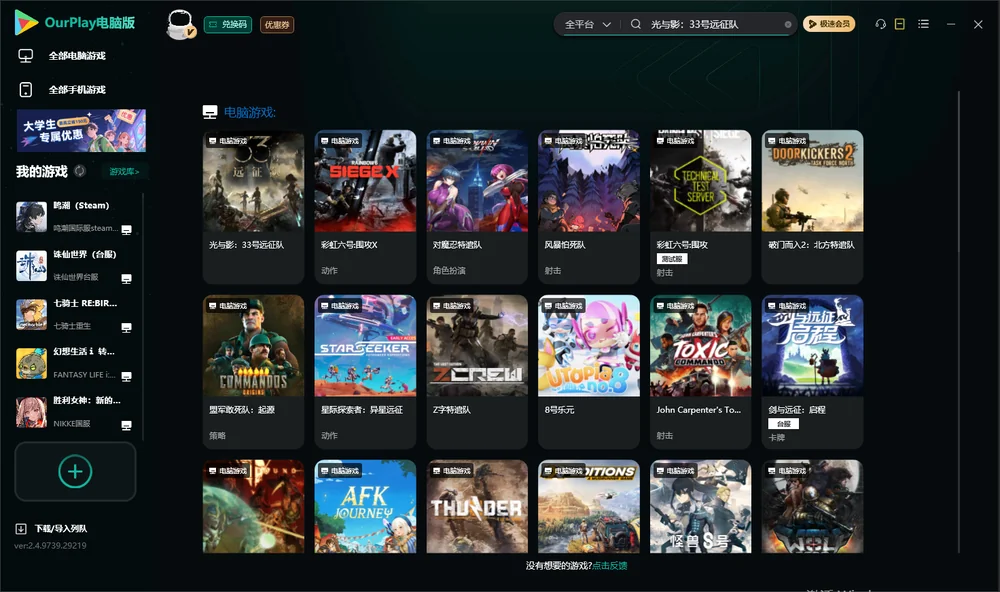The height and width of the screenshot is (592, 1000).
Task: Click the magnifier search icon
Action: pyautogui.click(x=635, y=24)
